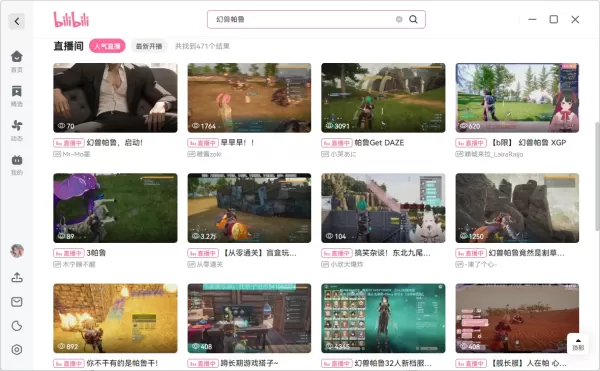Click the 共找到471个结果 result count text
Image resolution: width=600 pixels, height=371 pixels.
[x=202, y=46]
